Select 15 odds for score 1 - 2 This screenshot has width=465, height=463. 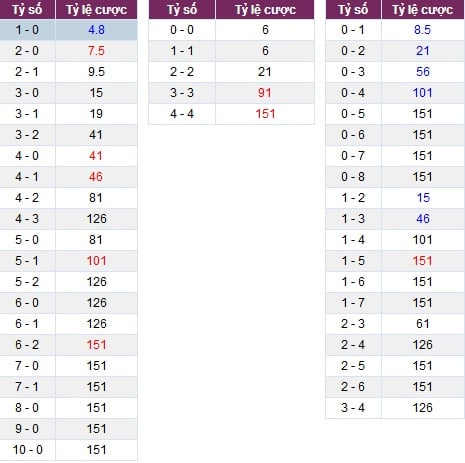(x=423, y=198)
